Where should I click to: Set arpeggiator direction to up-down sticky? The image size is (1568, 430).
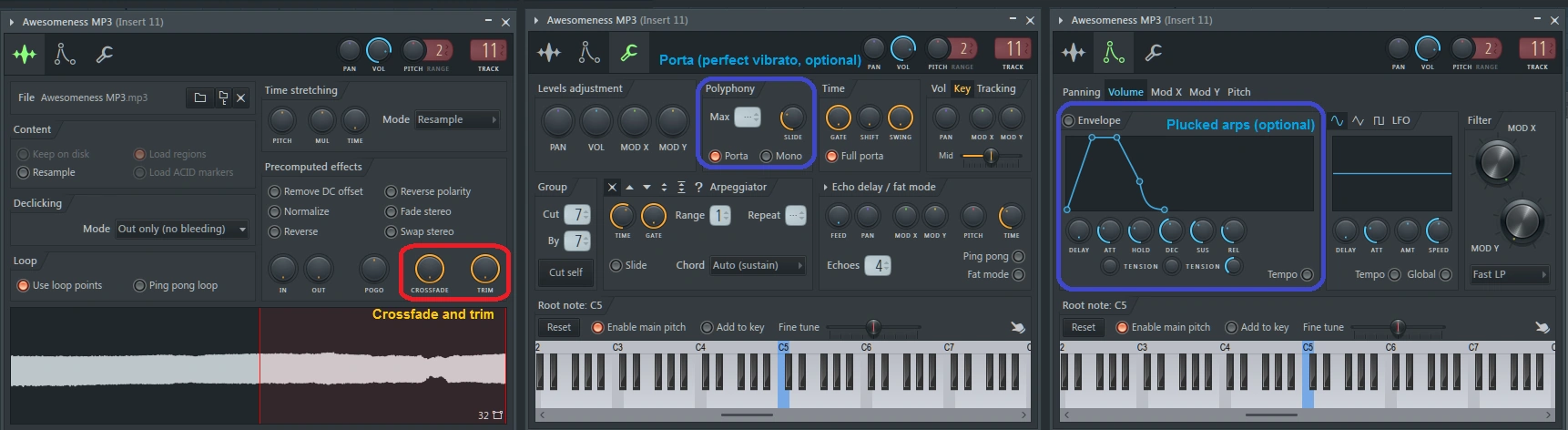tap(681, 188)
